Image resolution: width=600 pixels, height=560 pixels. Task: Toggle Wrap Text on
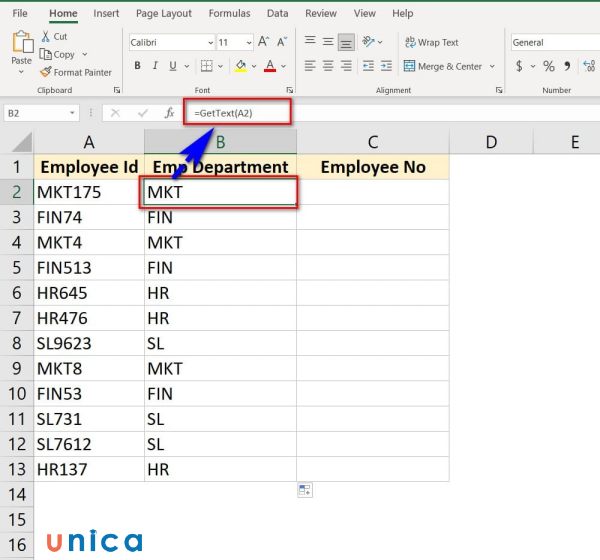(x=430, y=42)
